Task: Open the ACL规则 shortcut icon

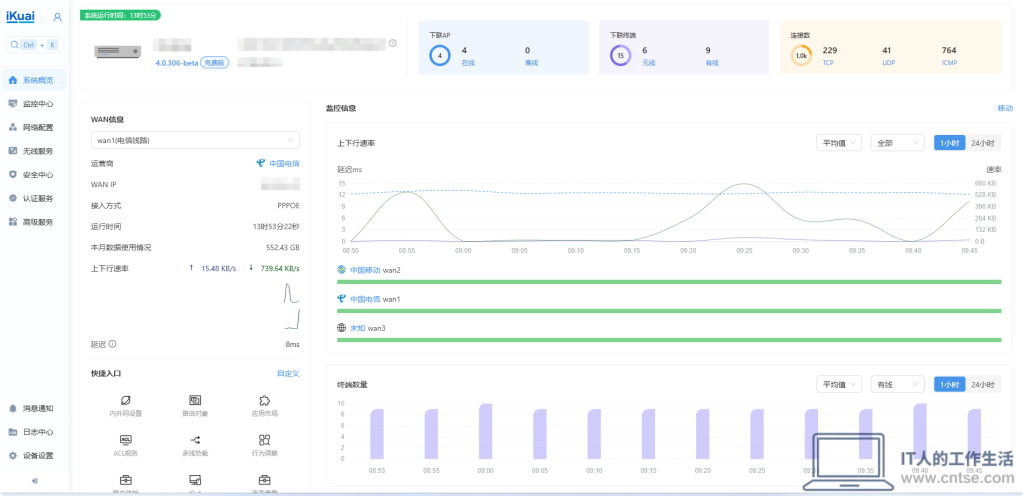Action: [125, 440]
